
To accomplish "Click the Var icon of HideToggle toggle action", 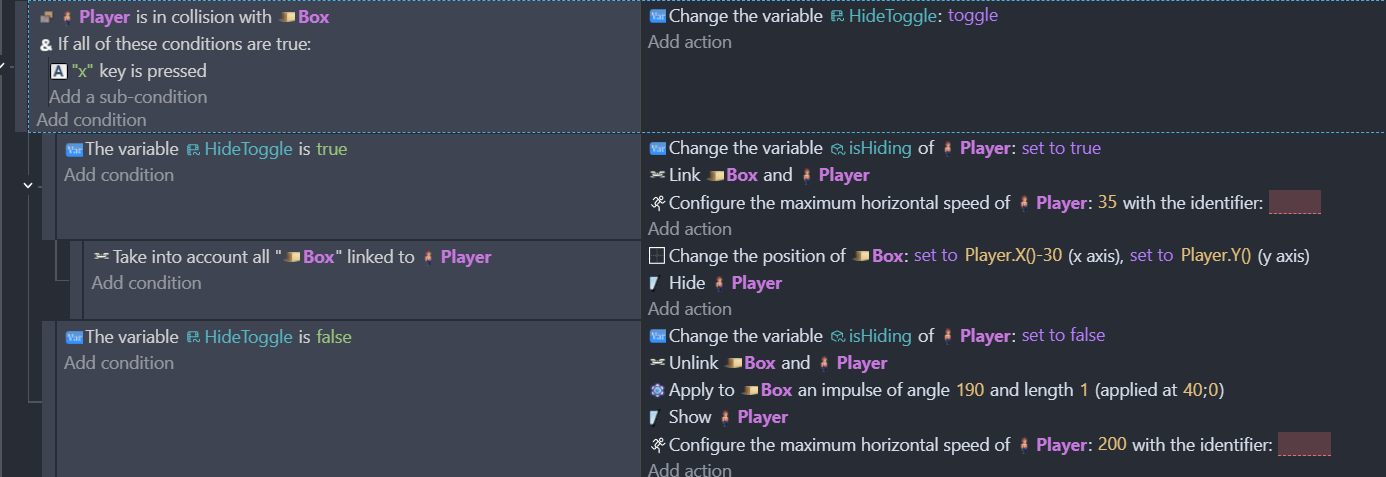I will (657, 16).
